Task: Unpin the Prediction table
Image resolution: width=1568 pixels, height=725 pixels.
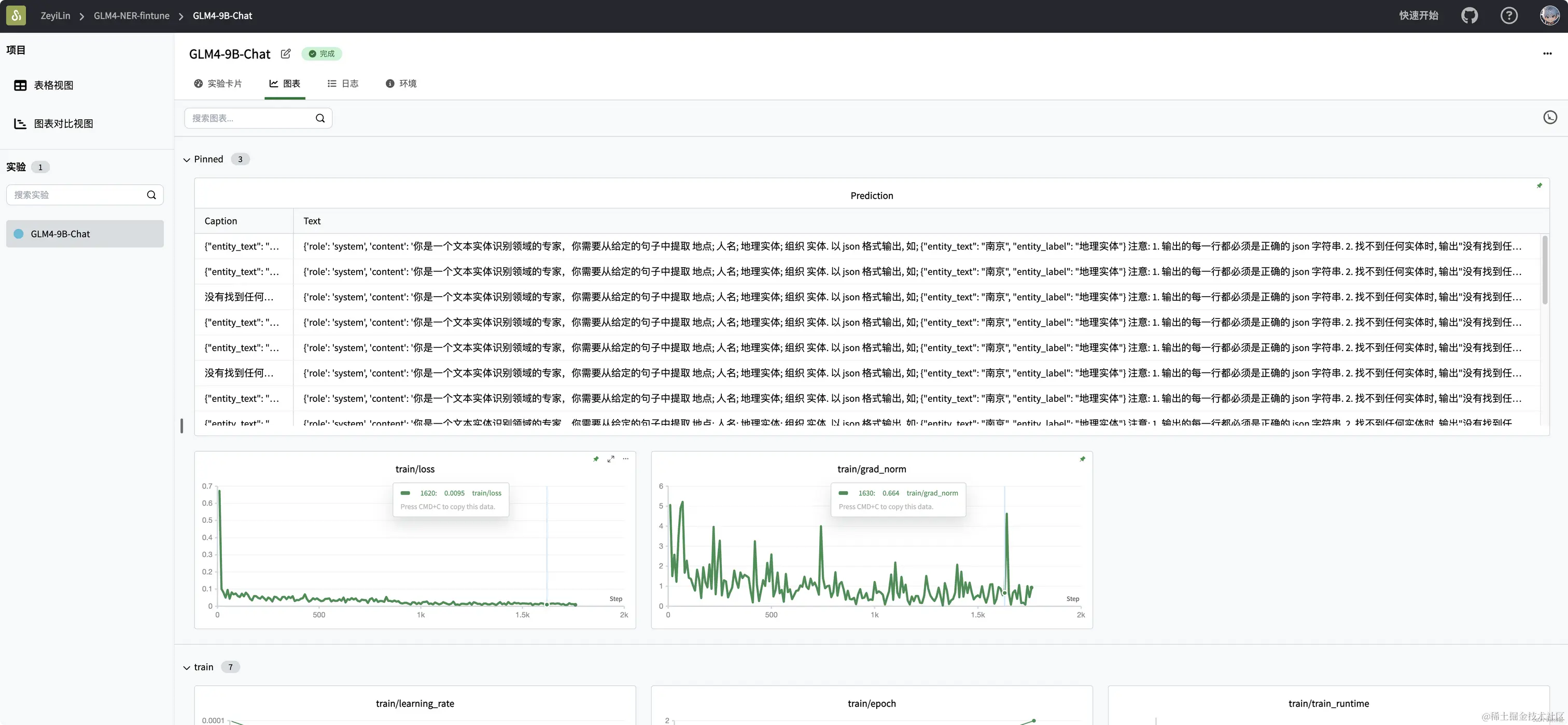Action: click(1539, 186)
